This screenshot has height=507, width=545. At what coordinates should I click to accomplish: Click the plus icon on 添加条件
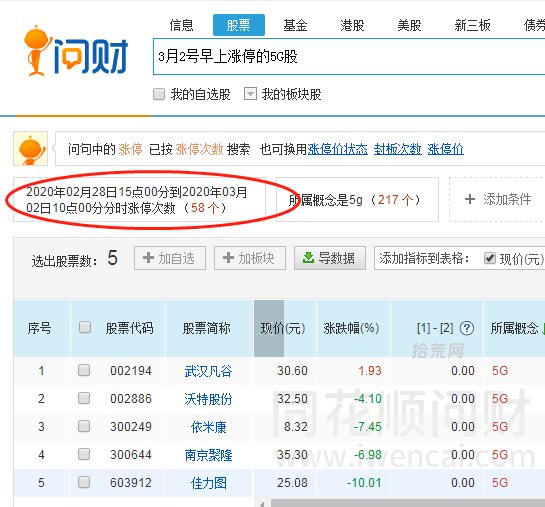(470, 199)
